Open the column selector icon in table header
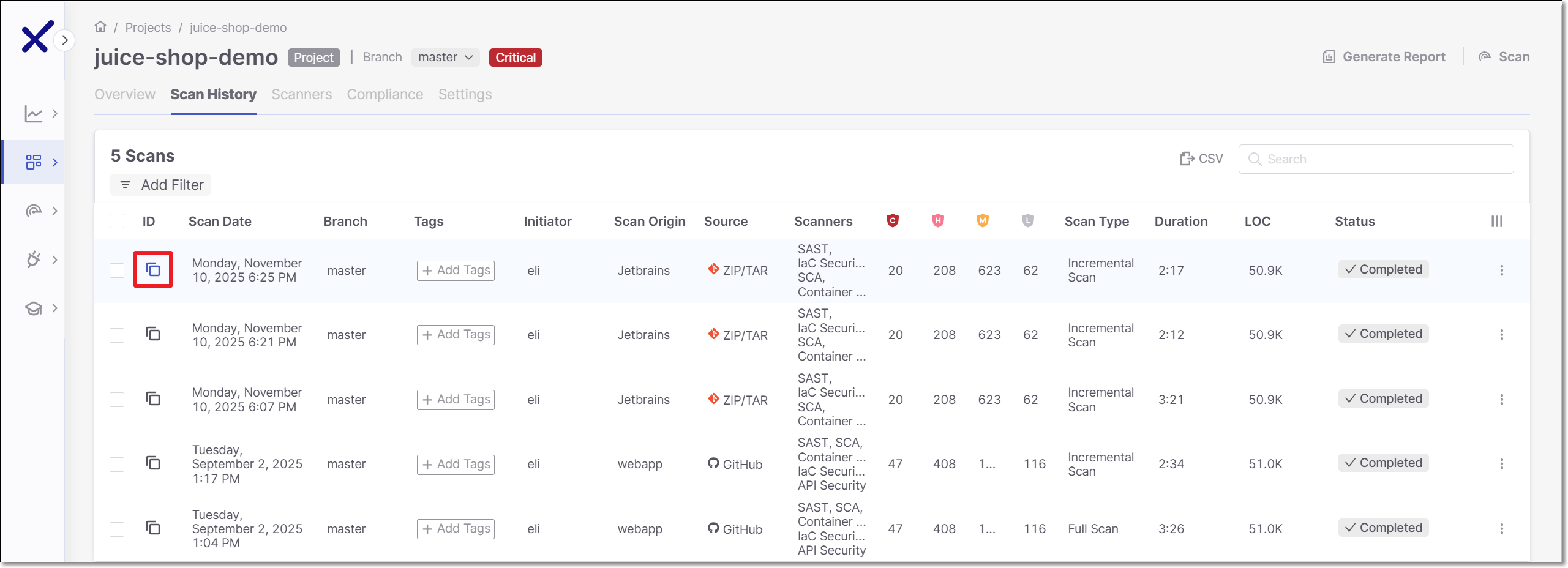This screenshot has width=1568, height=568. click(1496, 222)
